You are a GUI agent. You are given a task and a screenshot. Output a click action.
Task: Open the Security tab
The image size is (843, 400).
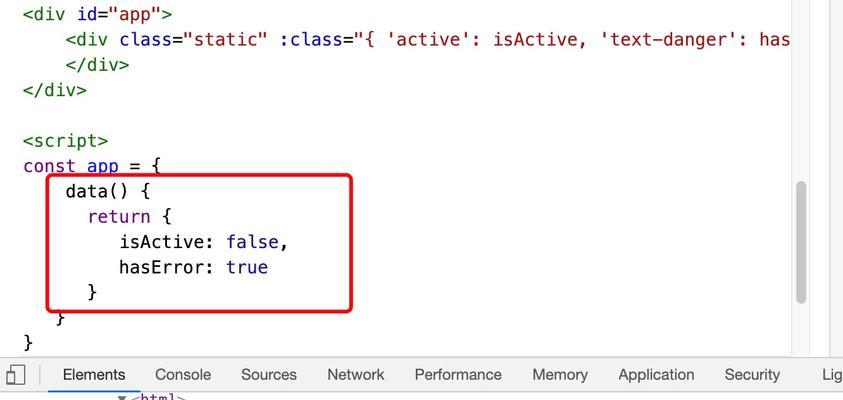[752, 375]
